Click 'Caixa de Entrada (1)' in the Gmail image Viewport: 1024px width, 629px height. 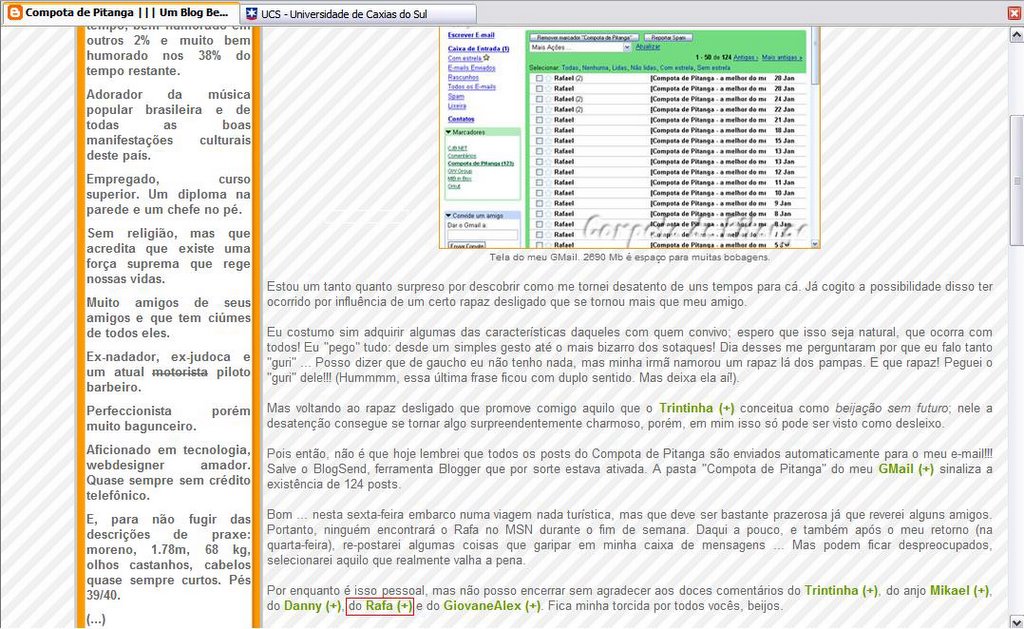tap(479, 49)
